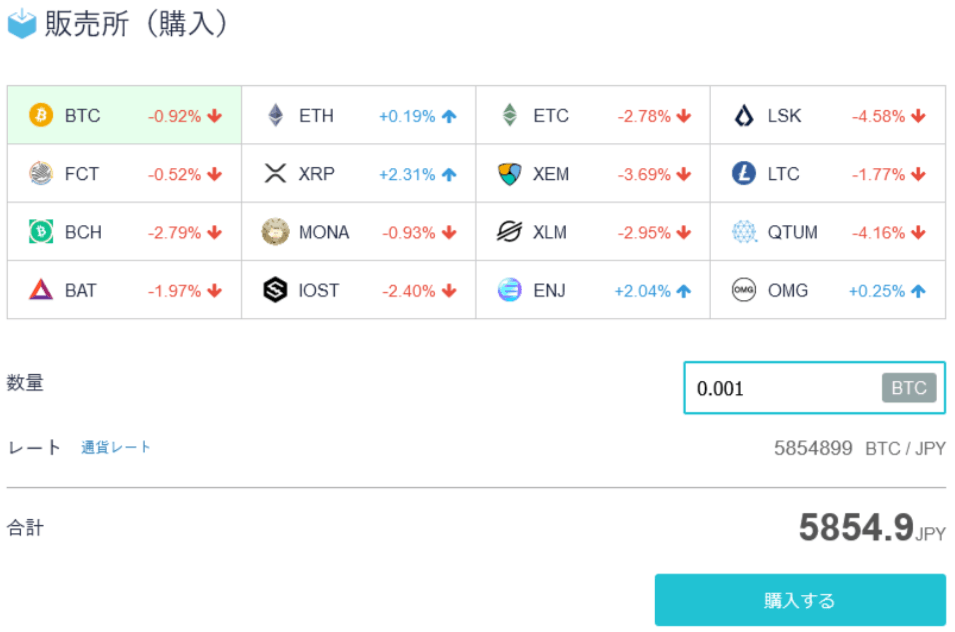Click the 購入する purchase button
955x632 pixels.
pyautogui.click(x=799, y=600)
